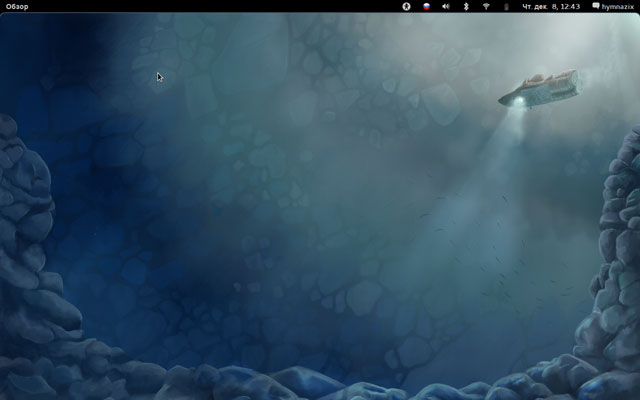Open the Bluetooth status icon
Viewport: 640px width, 400px height.
point(466,7)
